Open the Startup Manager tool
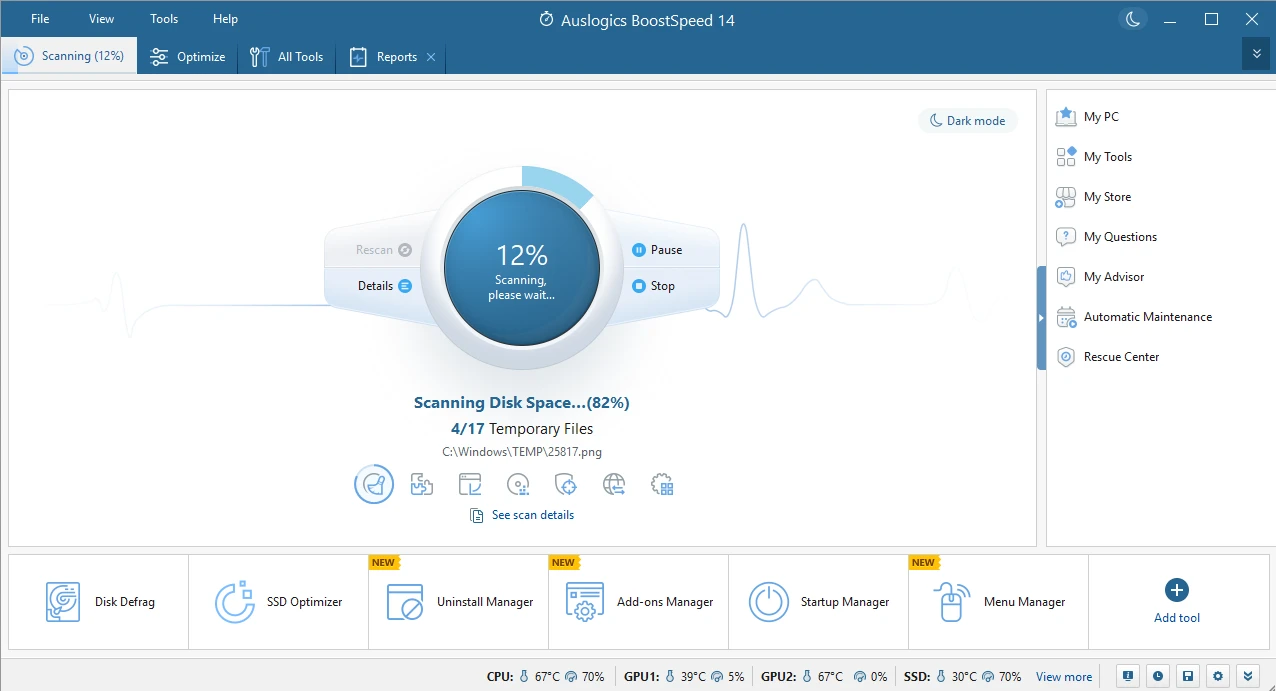The image size is (1276, 691). 817,601
